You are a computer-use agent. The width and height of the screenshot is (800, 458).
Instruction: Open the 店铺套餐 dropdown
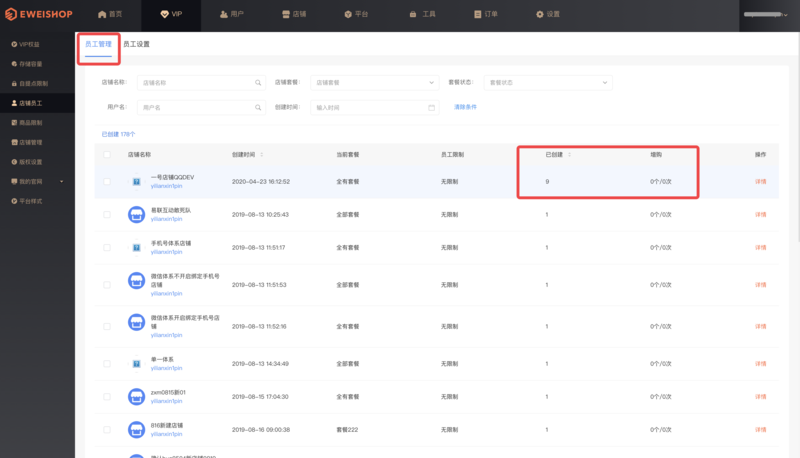coord(371,82)
